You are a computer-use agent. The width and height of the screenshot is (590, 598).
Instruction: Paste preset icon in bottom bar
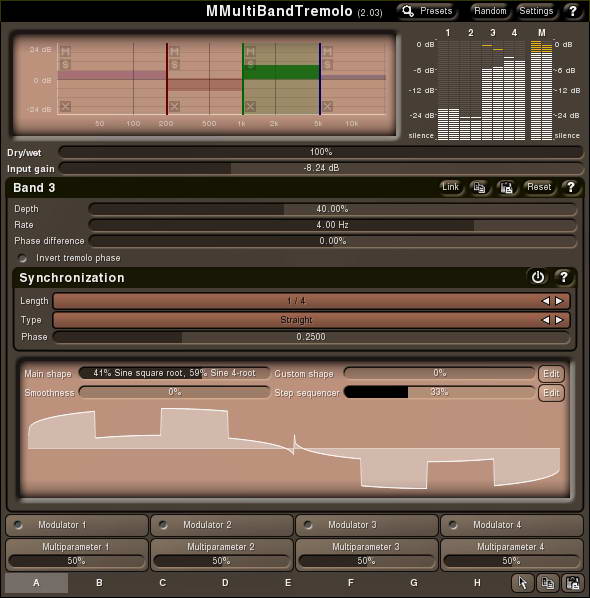(573, 583)
